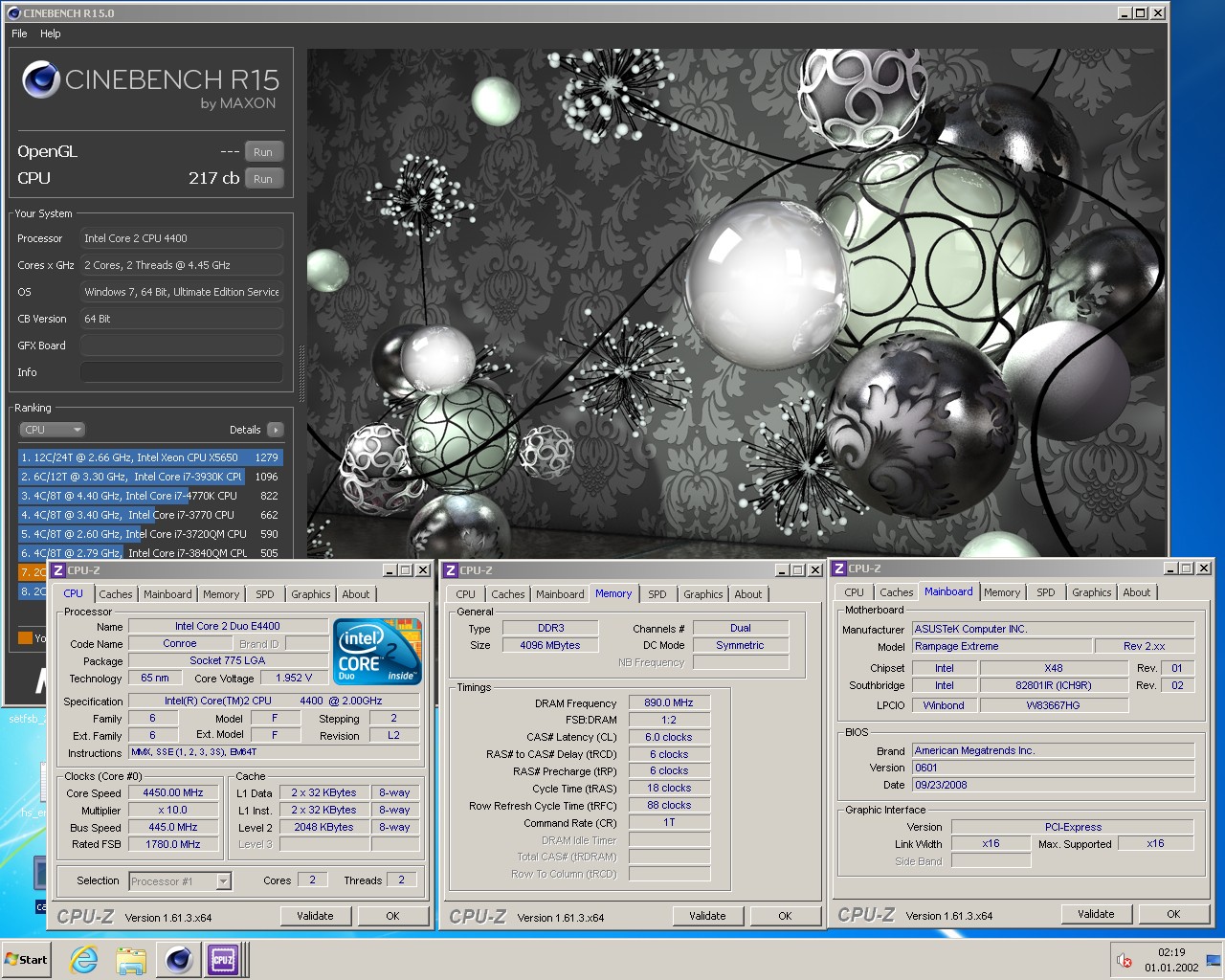Screen dimensions: 1225x980
Task: Click OK in left CPU-Z window
Action: tap(392, 916)
